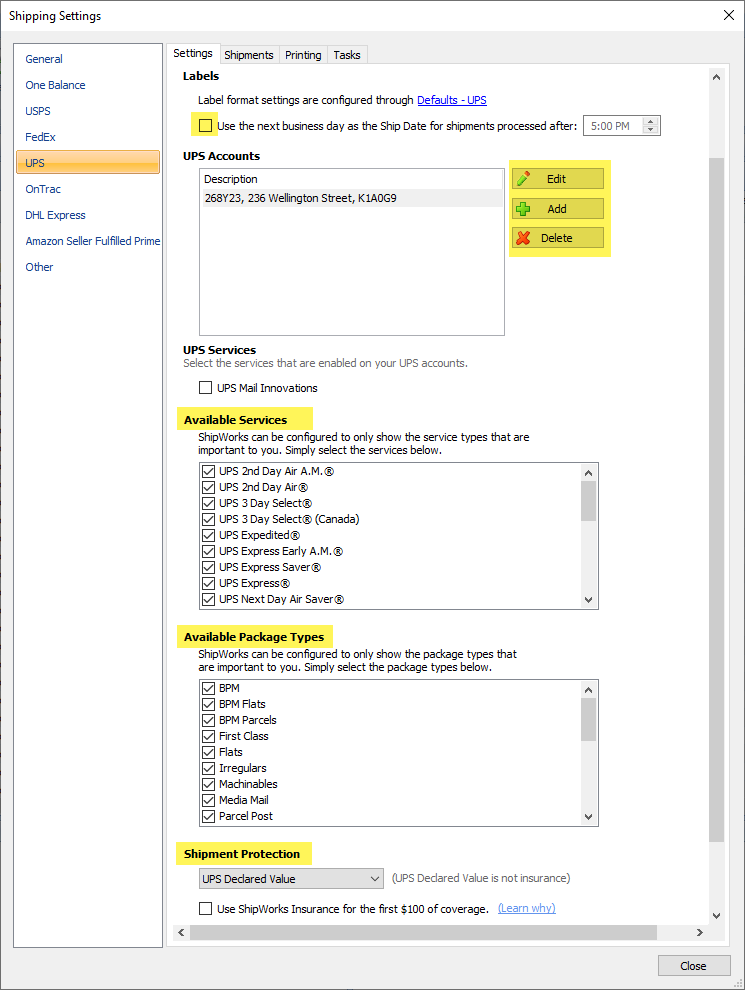Uncheck First Class package type
Viewport: 745px width, 990px height.
[x=208, y=736]
